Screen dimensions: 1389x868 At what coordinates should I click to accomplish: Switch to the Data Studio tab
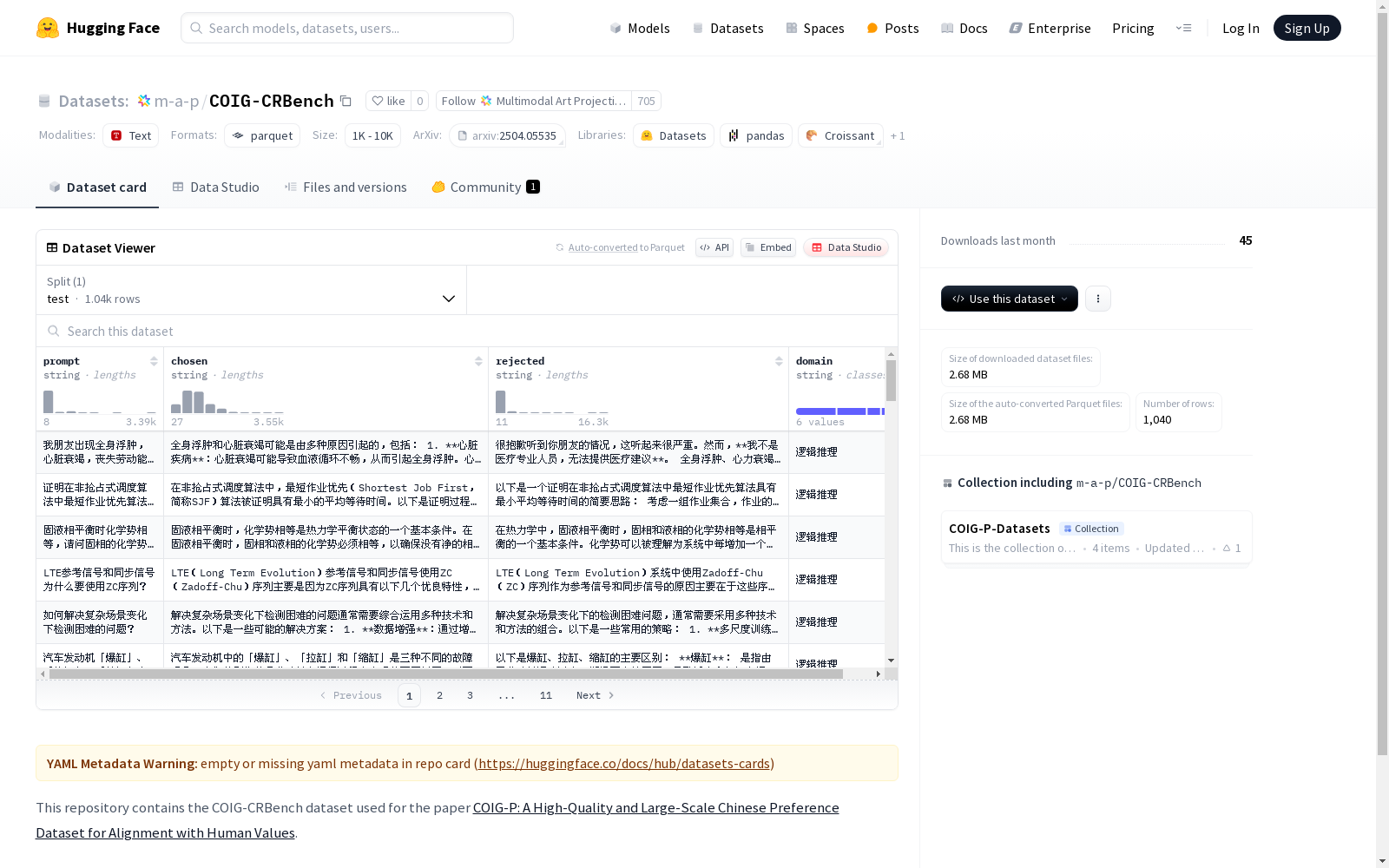tap(216, 187)
